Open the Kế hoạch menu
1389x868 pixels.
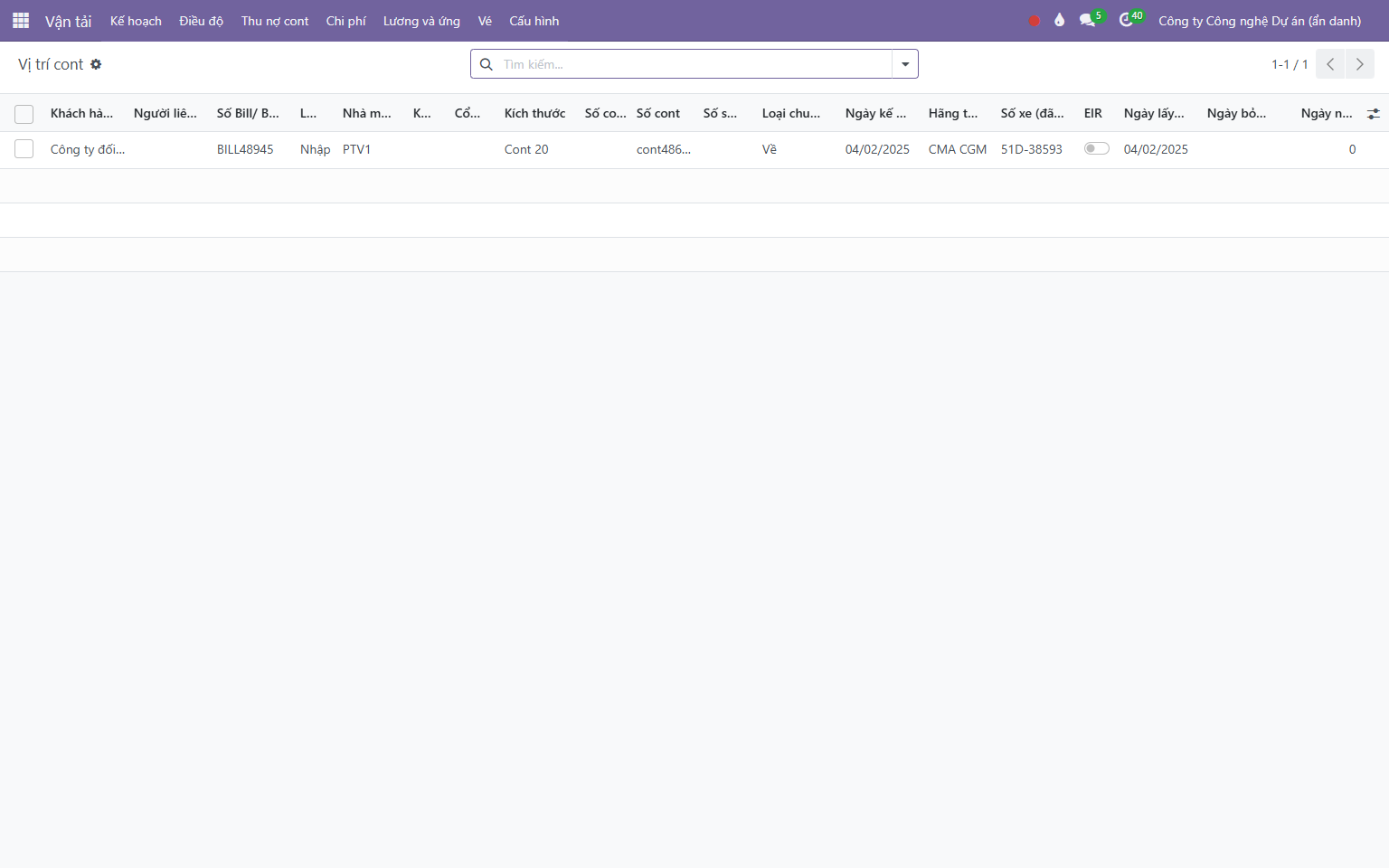click(x=136, y=21)
